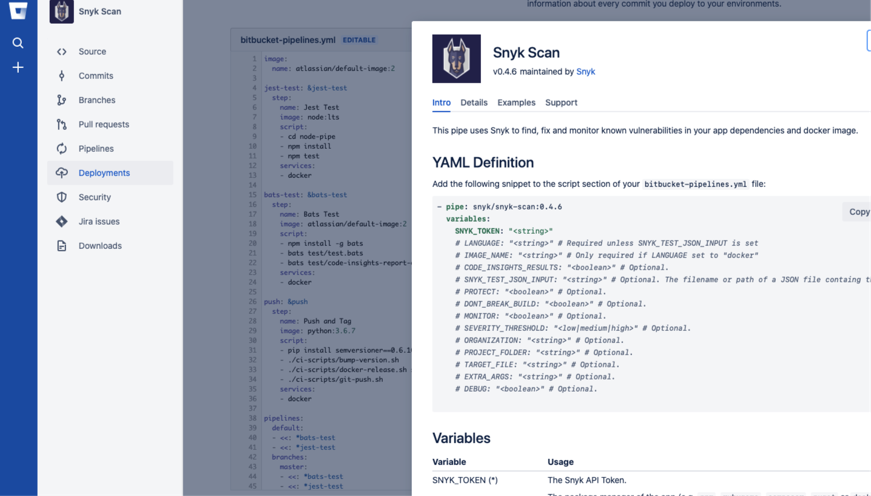Click the Bitbucket logo icon
Image resolution: width=871 pixels, height=496 pixels.
coord(18,10)
